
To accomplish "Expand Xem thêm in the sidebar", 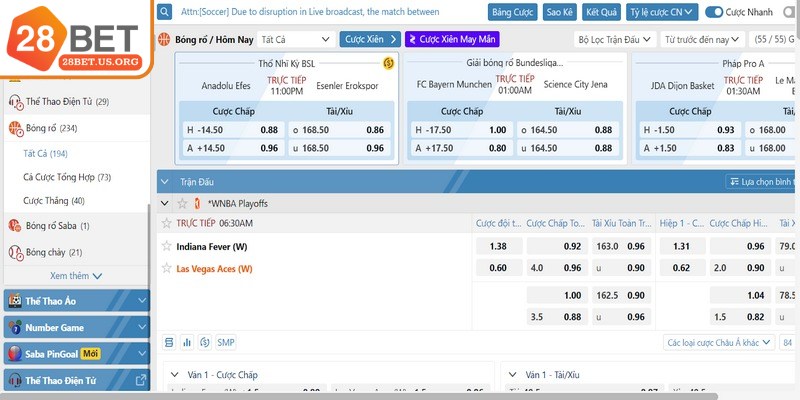I will 76,276.
